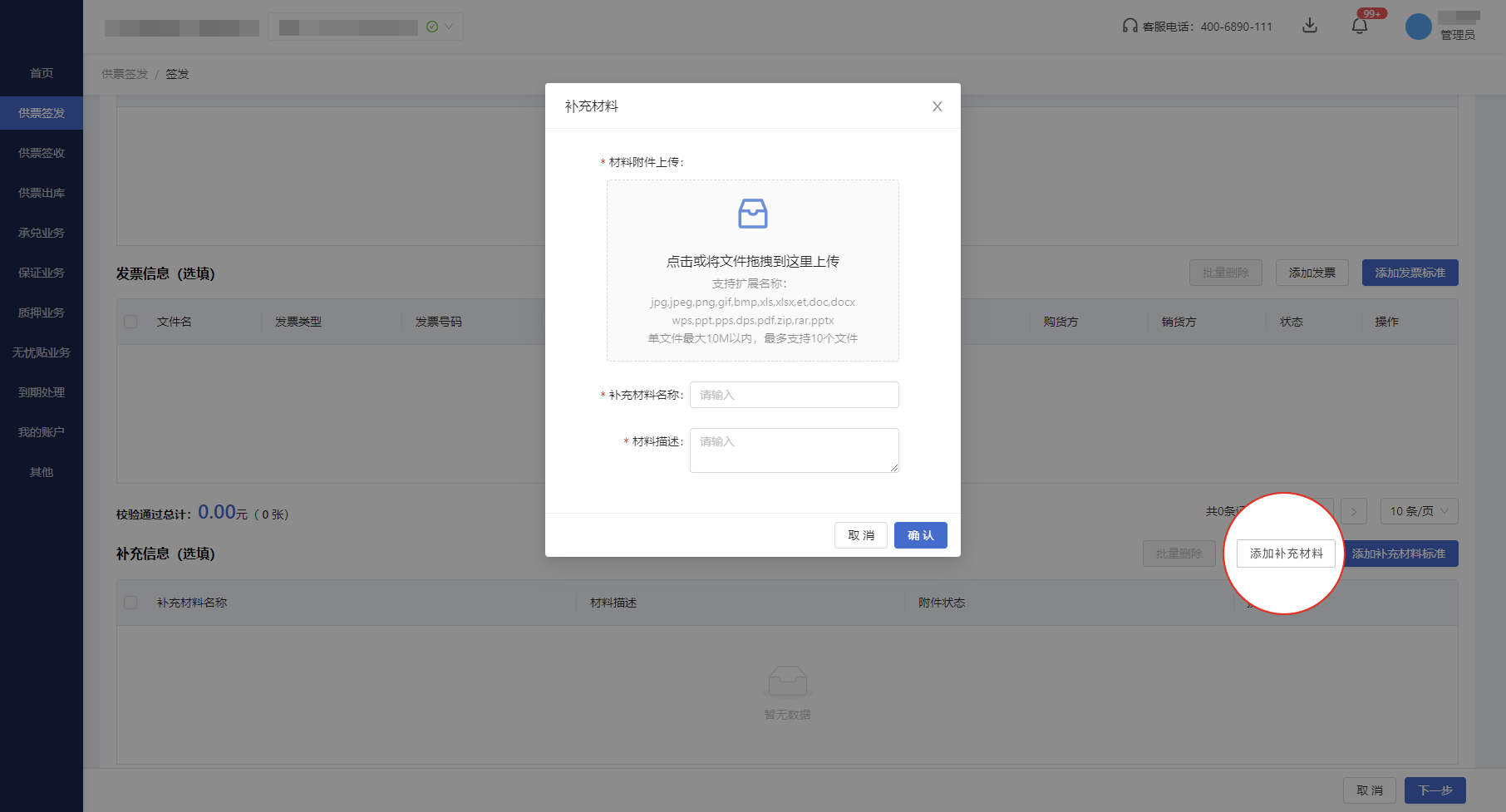Click the 下一步 button at the bottom

tap(1434, 790)
